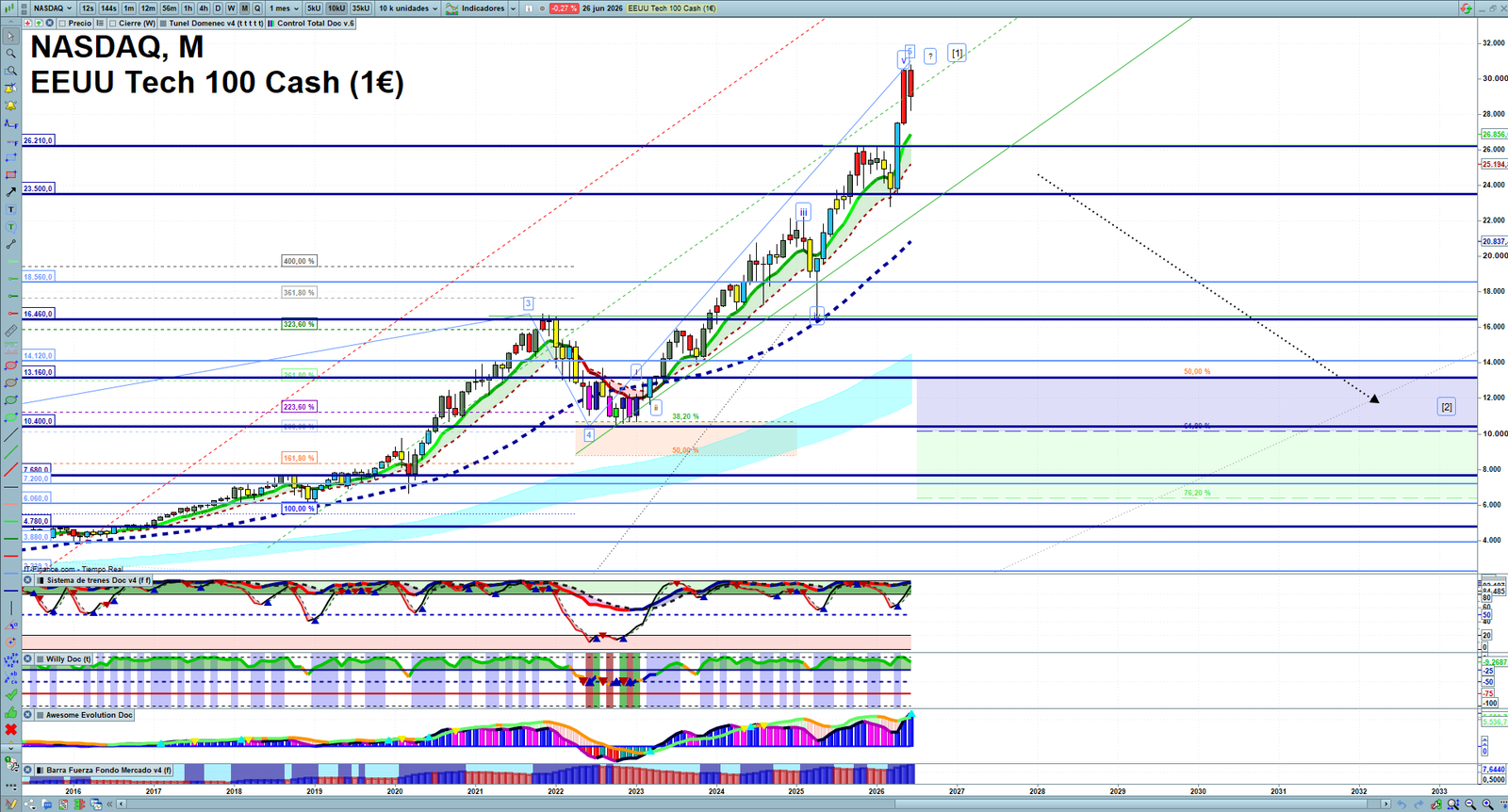Image resolution: width=1508 pixels, height=812 pixels.
Task: Expand the double-chevron in bottom bar
Action: click(x=110, y=804)
